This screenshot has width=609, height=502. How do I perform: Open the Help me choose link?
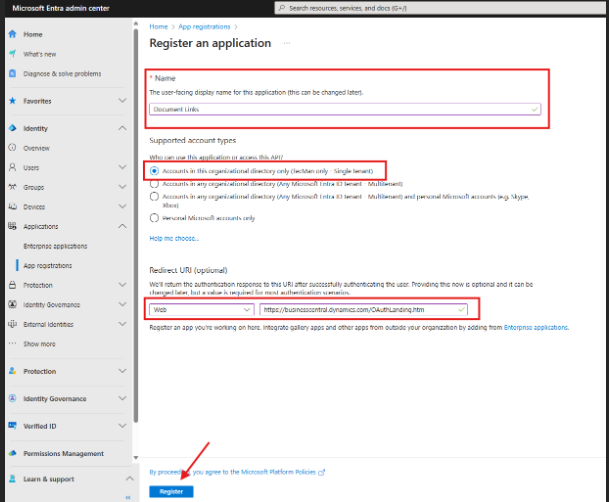174,238
